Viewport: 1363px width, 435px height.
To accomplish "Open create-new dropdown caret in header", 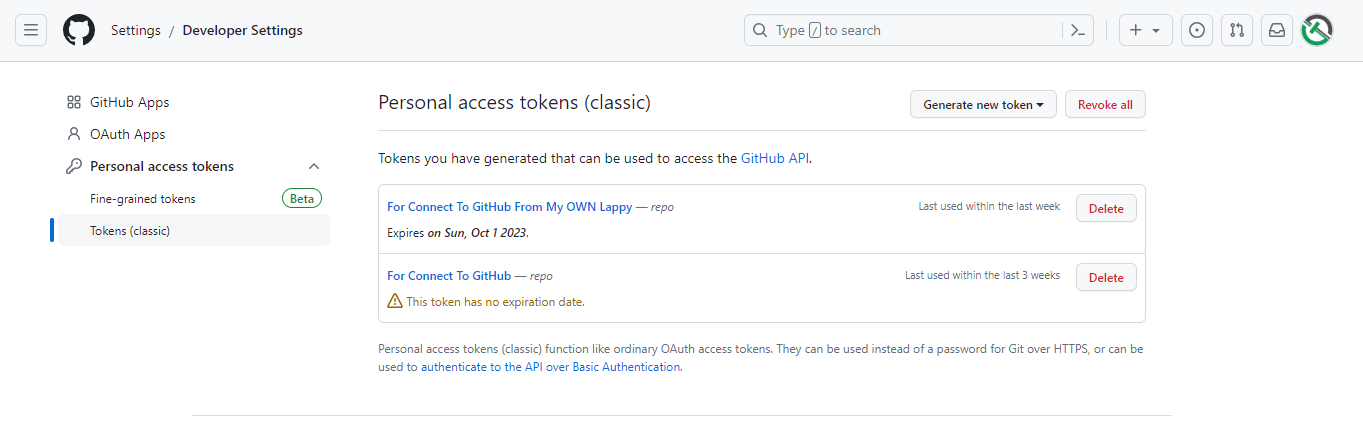I will 1156,30.
